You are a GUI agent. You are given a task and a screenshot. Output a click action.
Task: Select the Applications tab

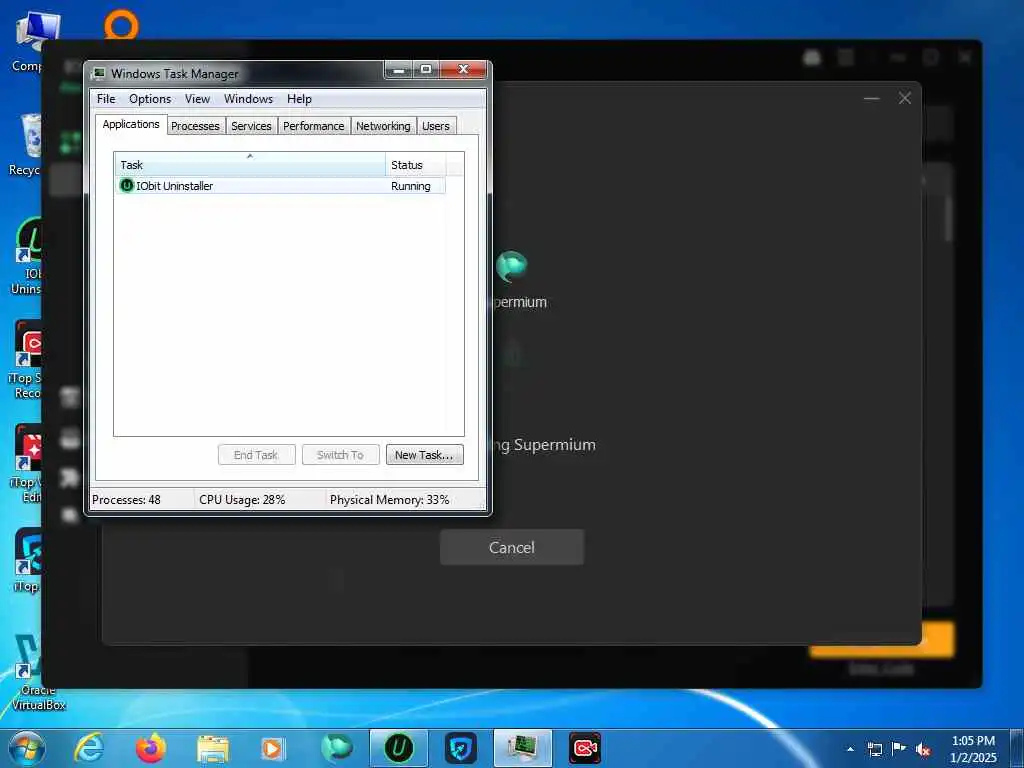point(131,124)
